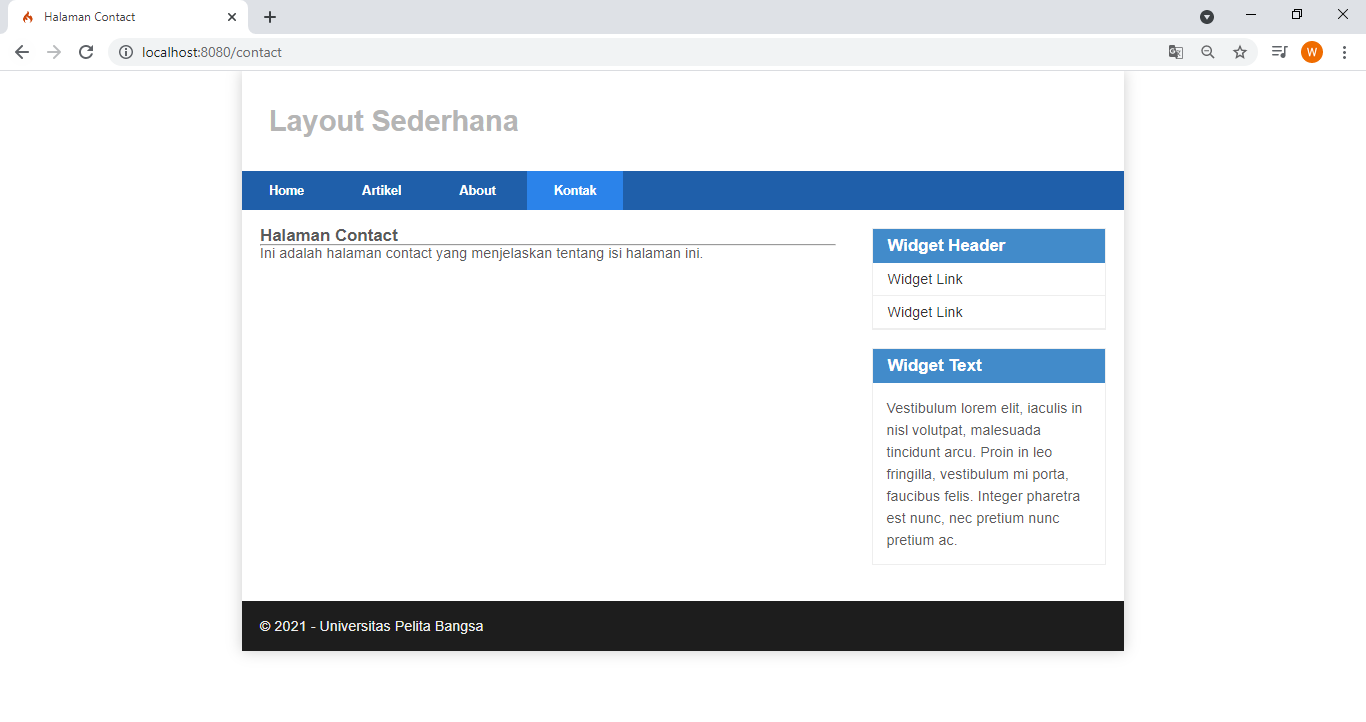Open the browser three-dot menu
This screenshot has height=722, width=1366.
[1344, 51]
